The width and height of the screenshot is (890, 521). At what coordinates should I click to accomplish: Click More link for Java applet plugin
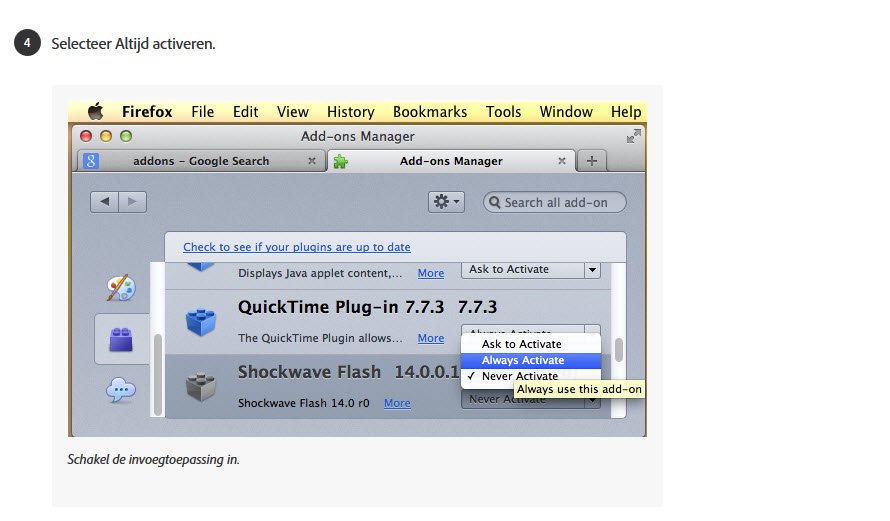point(431,273)
